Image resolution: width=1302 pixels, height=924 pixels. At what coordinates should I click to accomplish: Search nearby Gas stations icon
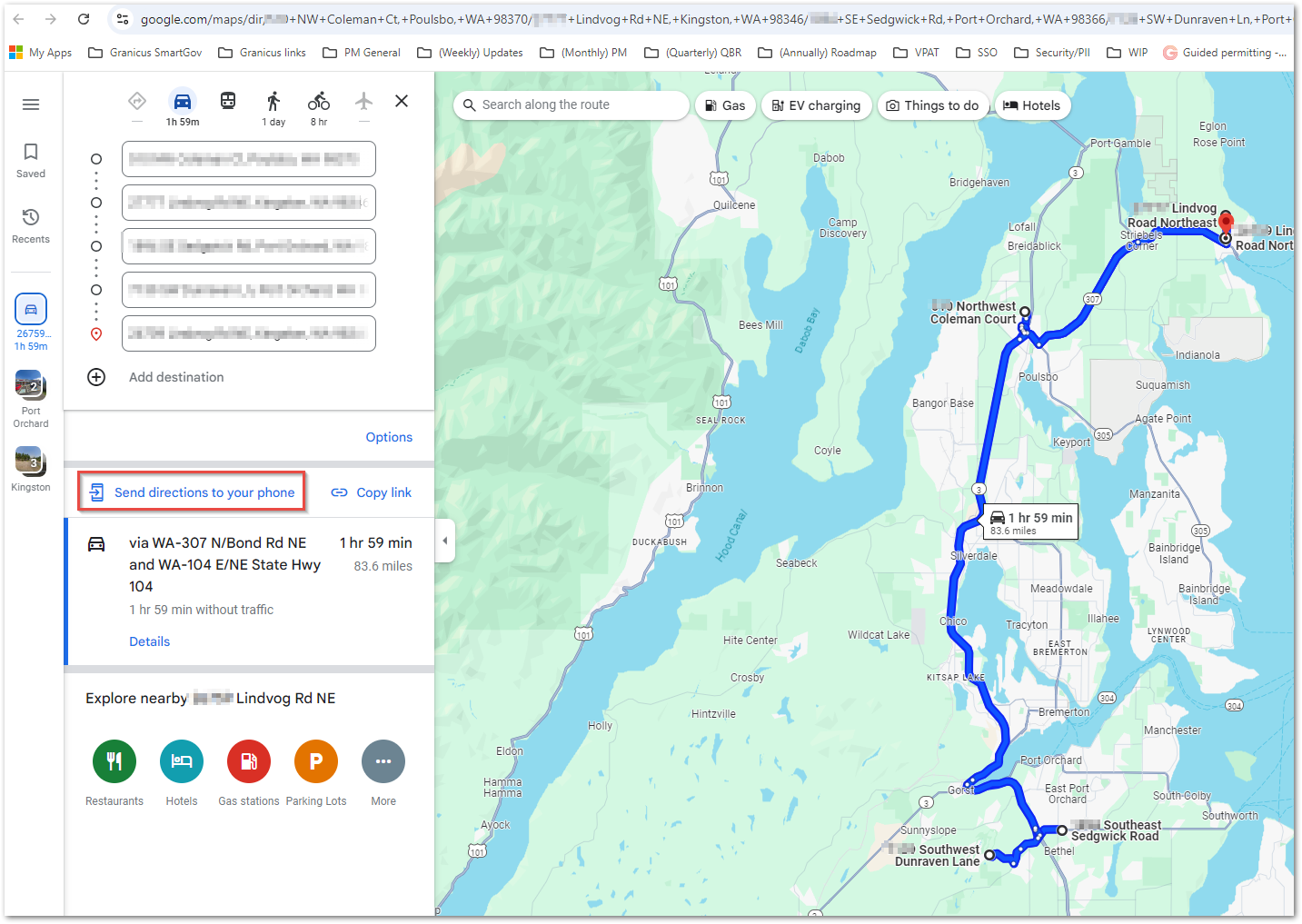coord(249,761)
